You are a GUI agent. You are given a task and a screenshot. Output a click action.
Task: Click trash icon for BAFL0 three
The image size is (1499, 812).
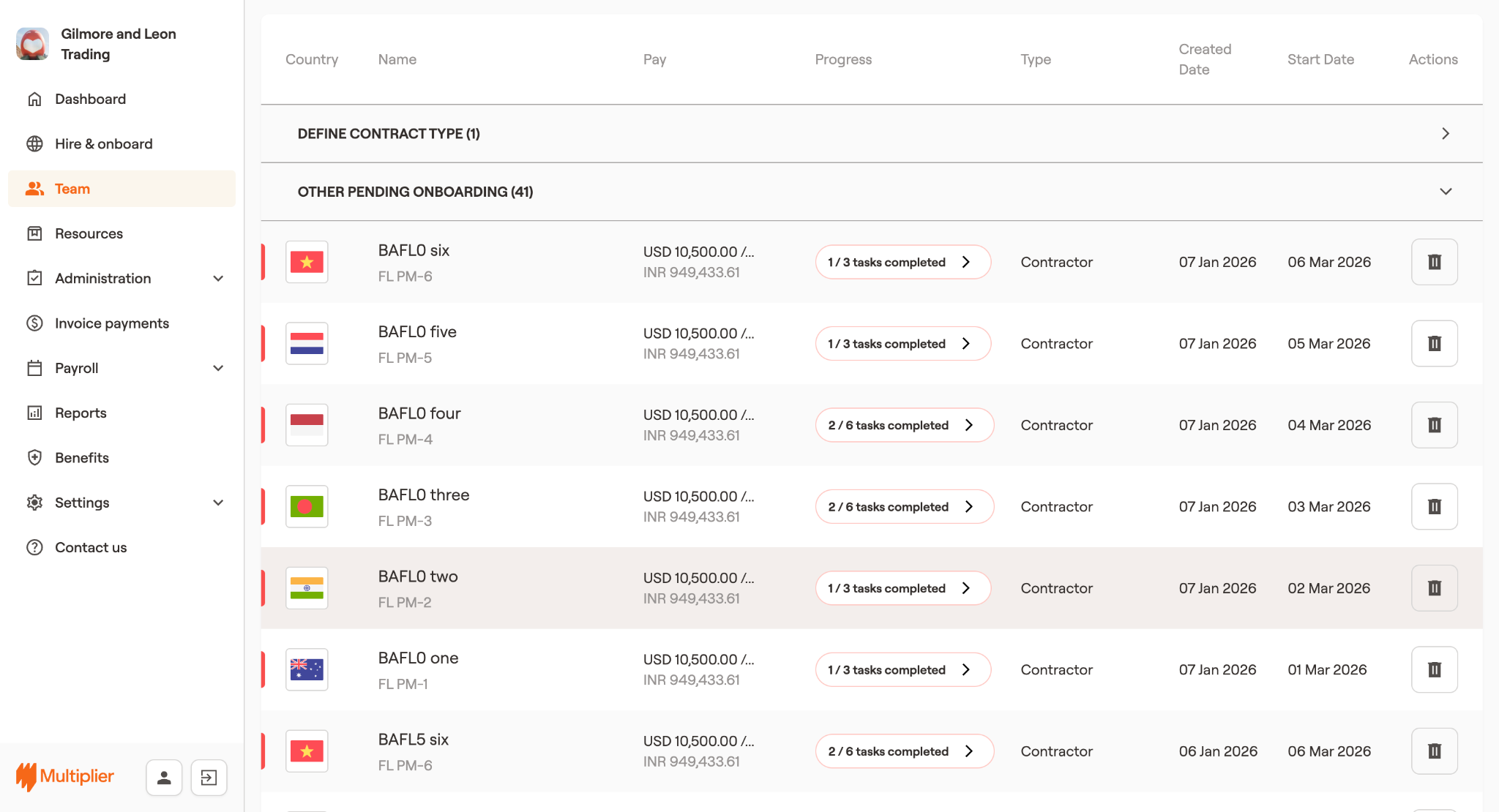click(1434, 506)
